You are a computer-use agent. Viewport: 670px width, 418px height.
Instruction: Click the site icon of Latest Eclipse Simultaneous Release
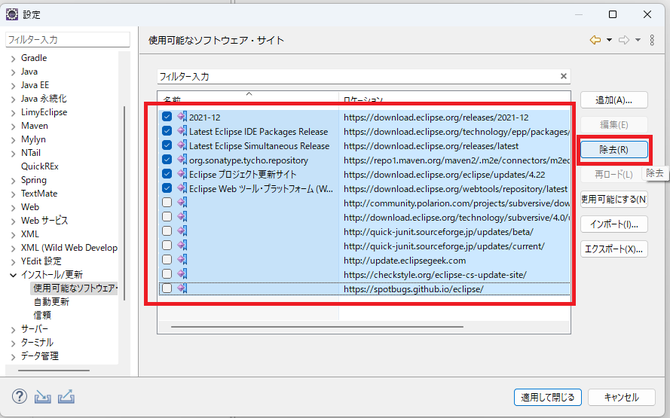[x=182, y=145]
